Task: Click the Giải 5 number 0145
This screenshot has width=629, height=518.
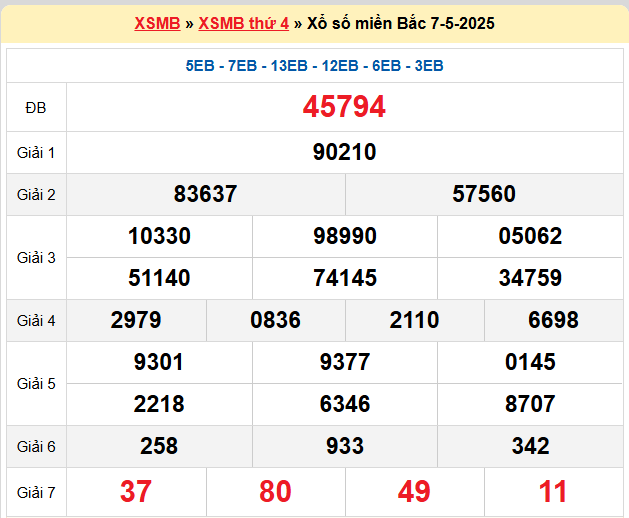Action: (x=530, y=362)
